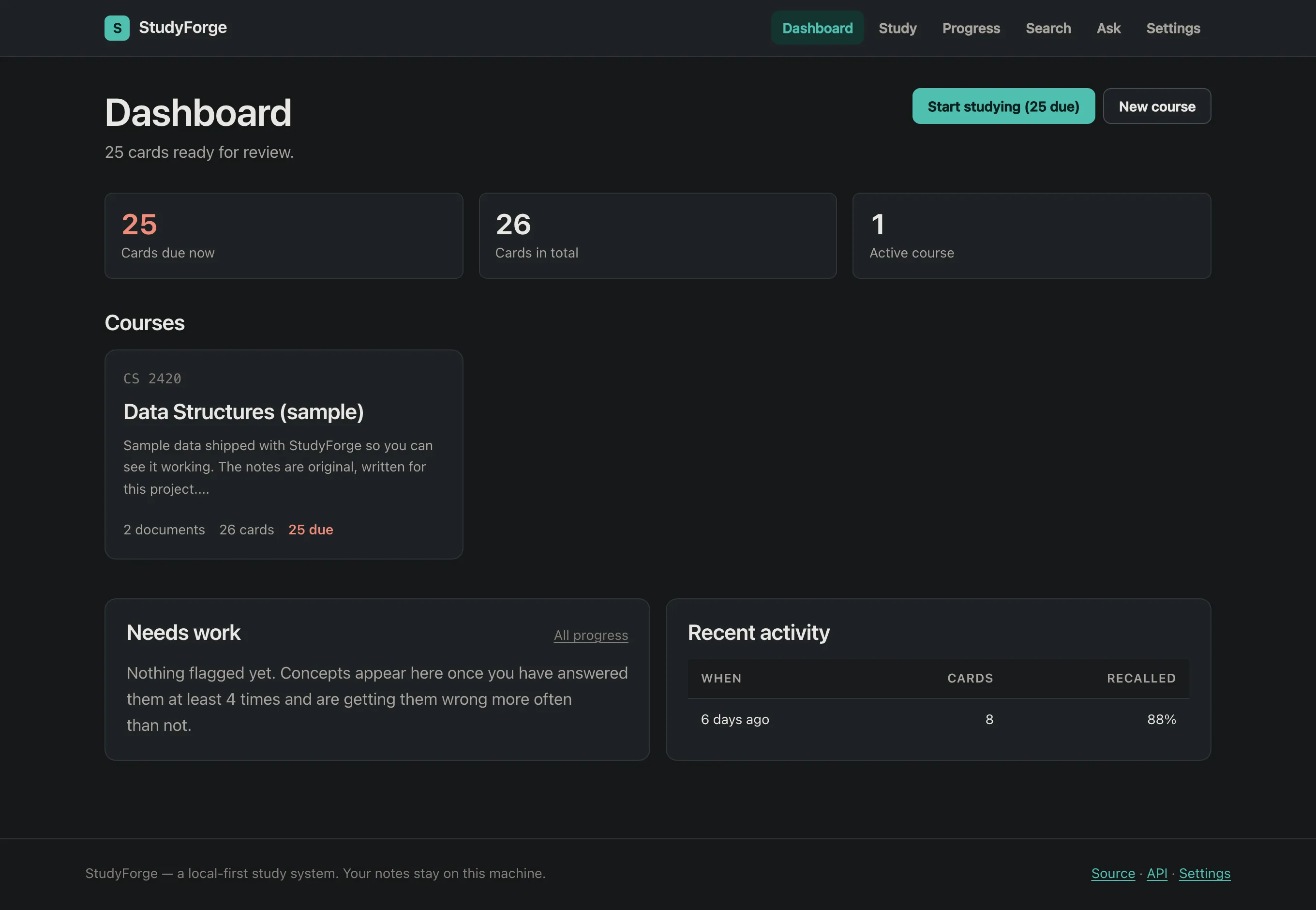This screenshot has width=1316, height=910.
Task: Click the 2 documents count
Action: [164, 530]
